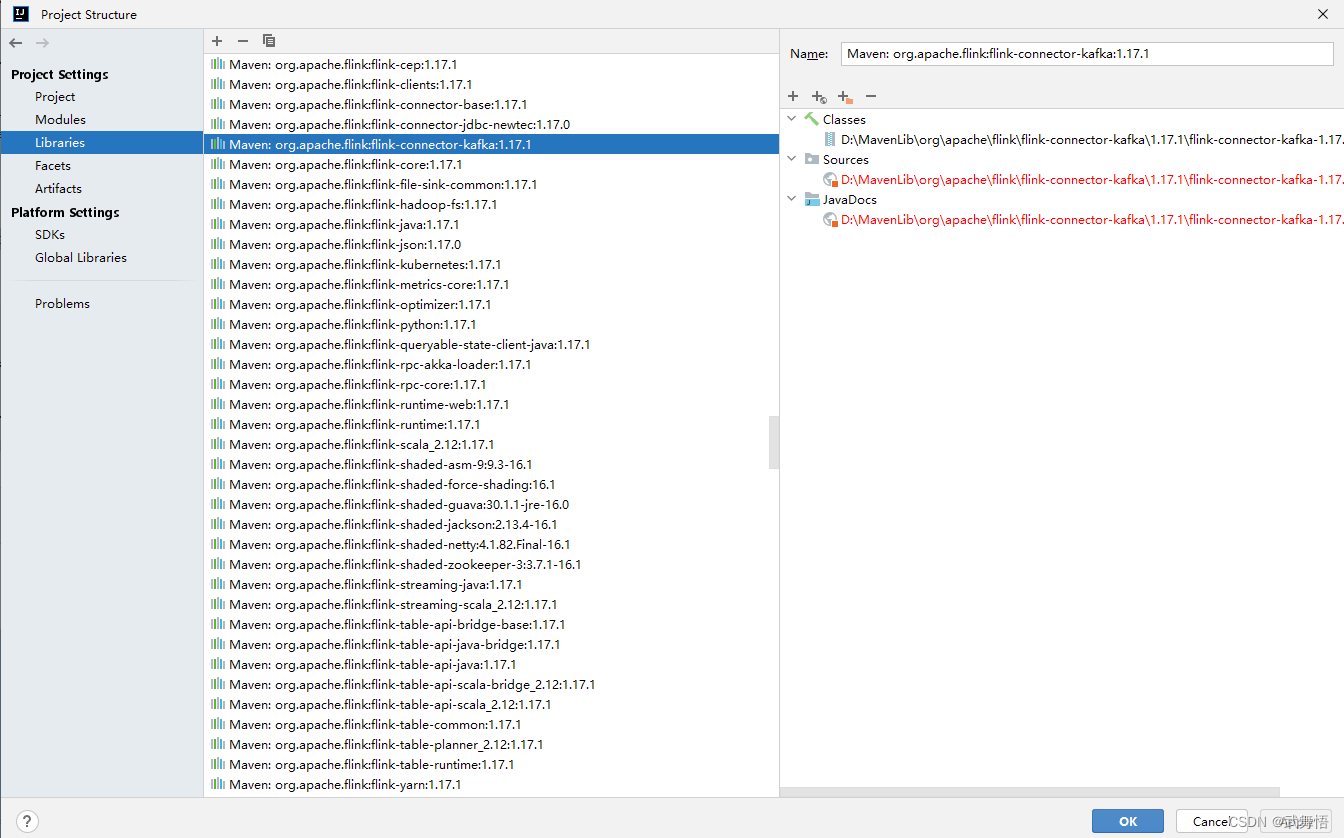Image resolution: width=1344 pixels, height=838 pixels.
Task: Click the exclude roots icon
Action: point(845,97)
